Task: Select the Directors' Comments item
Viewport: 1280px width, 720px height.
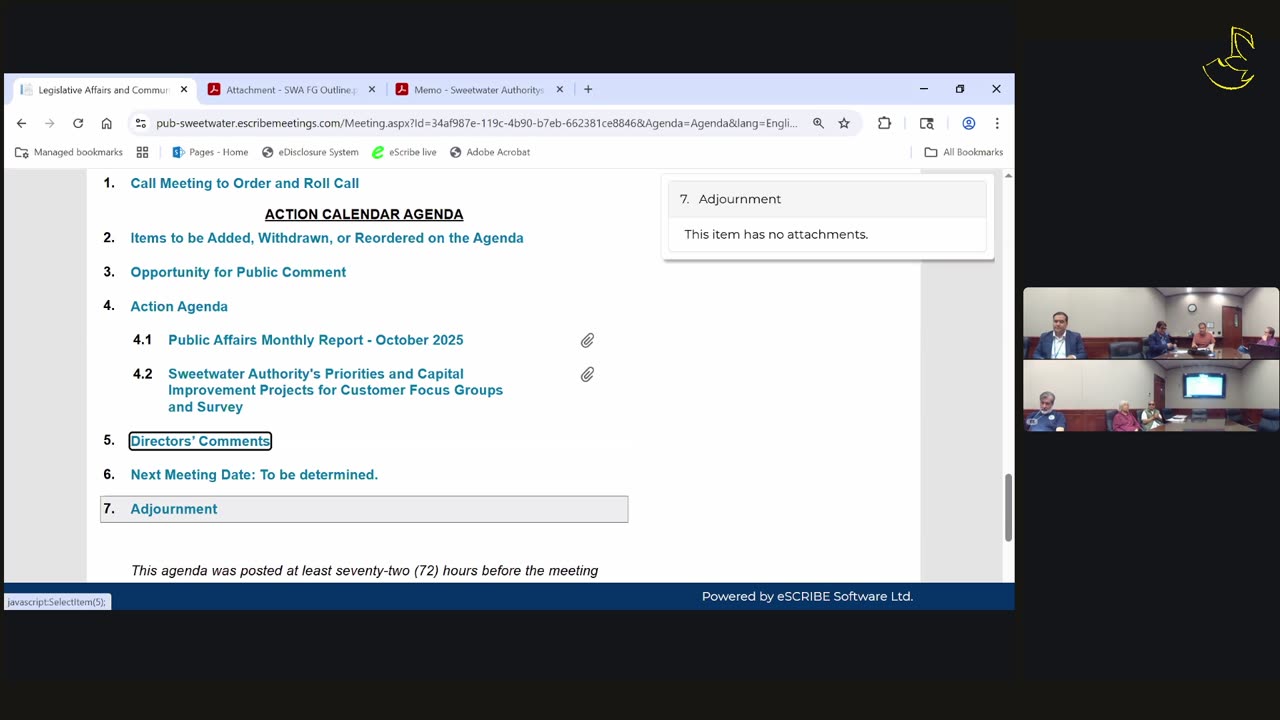Action: click(200, 441)
